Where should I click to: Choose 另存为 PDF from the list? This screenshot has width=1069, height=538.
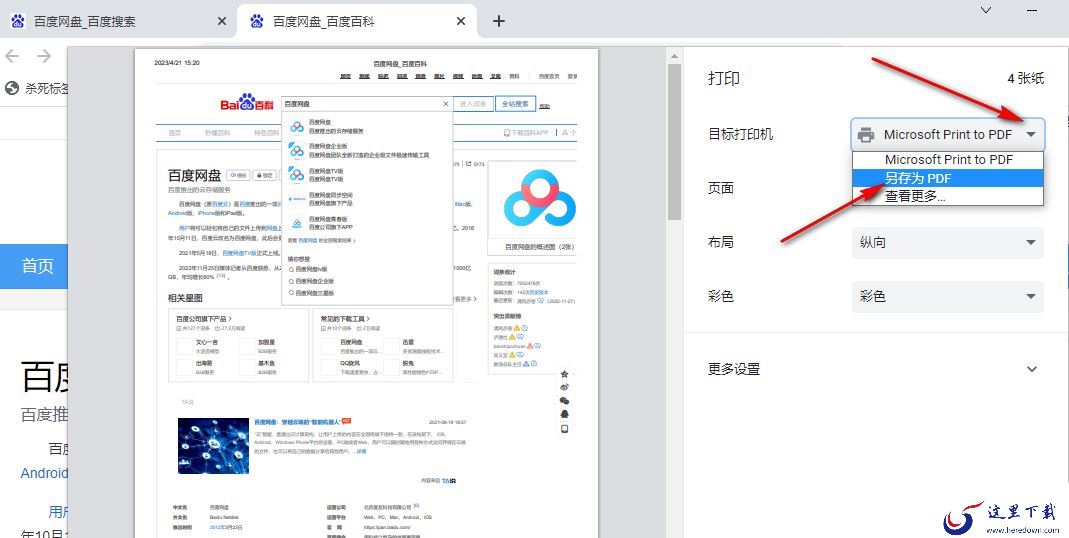click(x=948, y=178)
